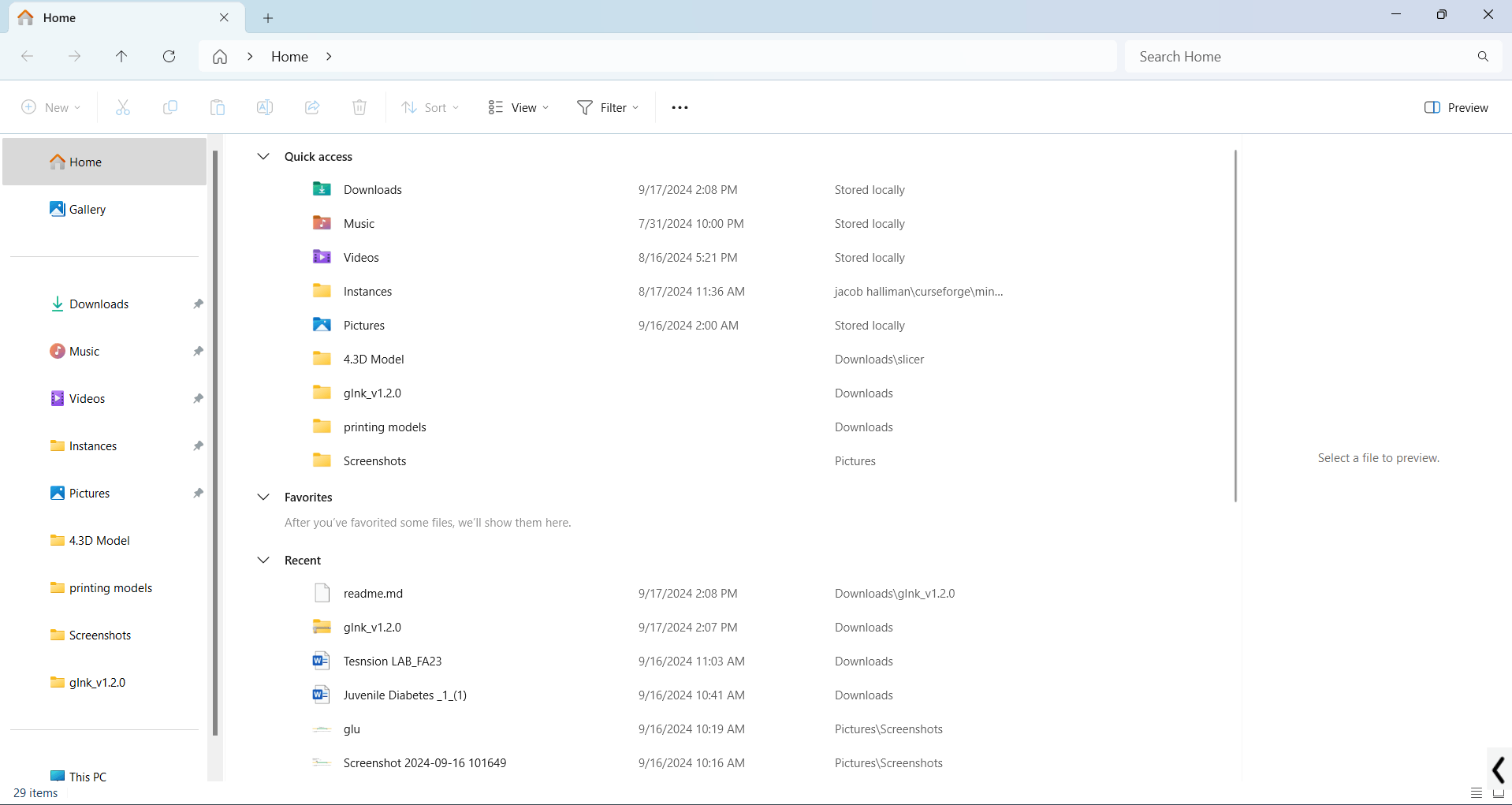Unpin Downloads using its sidebar pin icon
1512x805 pixels.
pos(198,304)
